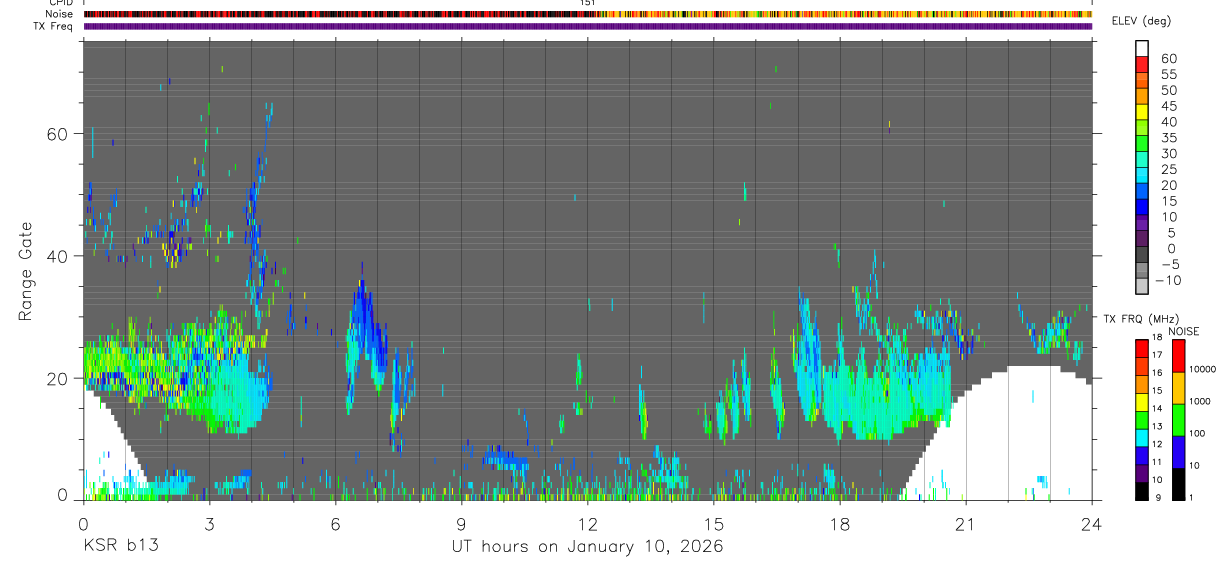Select the red 10000 noise level swatch
This screenshot has width=1228, height=567.
1179,356
